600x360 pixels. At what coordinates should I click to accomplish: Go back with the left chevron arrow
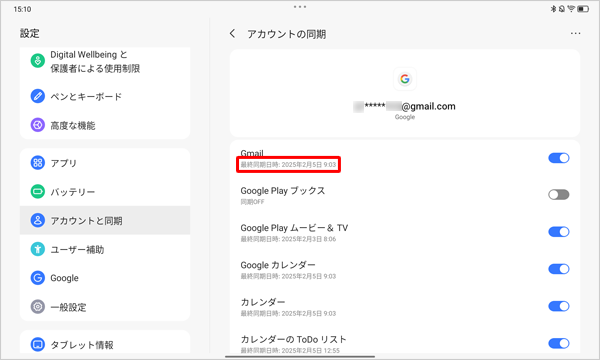[232, 34]
